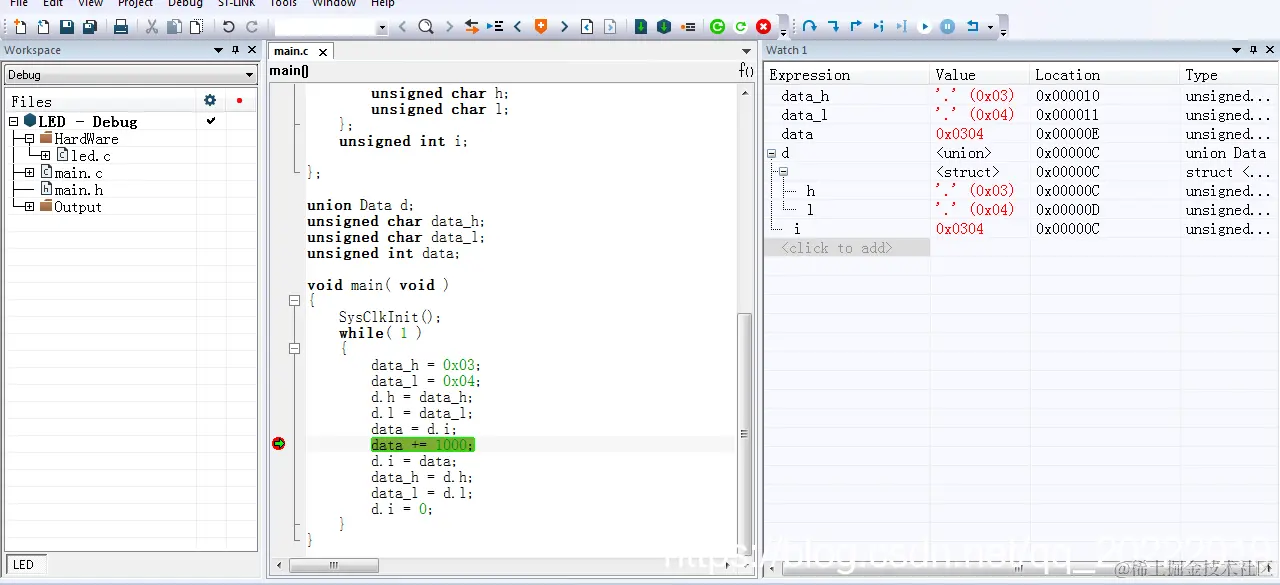Screen dimensions: 1280x585
Task: Expand the led.c file node
Action: click(x=46, y=156)
